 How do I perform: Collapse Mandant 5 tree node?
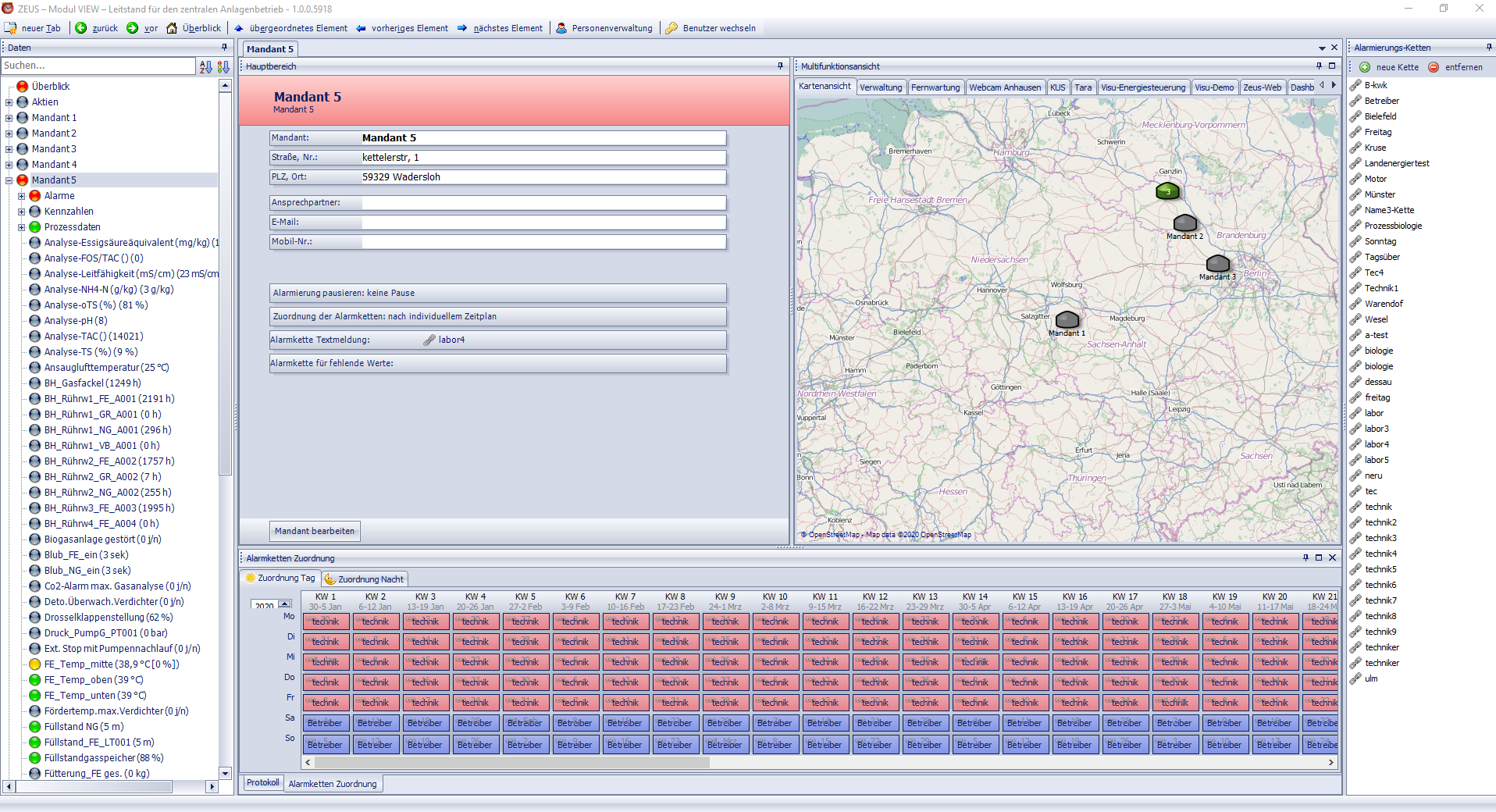[x=9, y=180]
